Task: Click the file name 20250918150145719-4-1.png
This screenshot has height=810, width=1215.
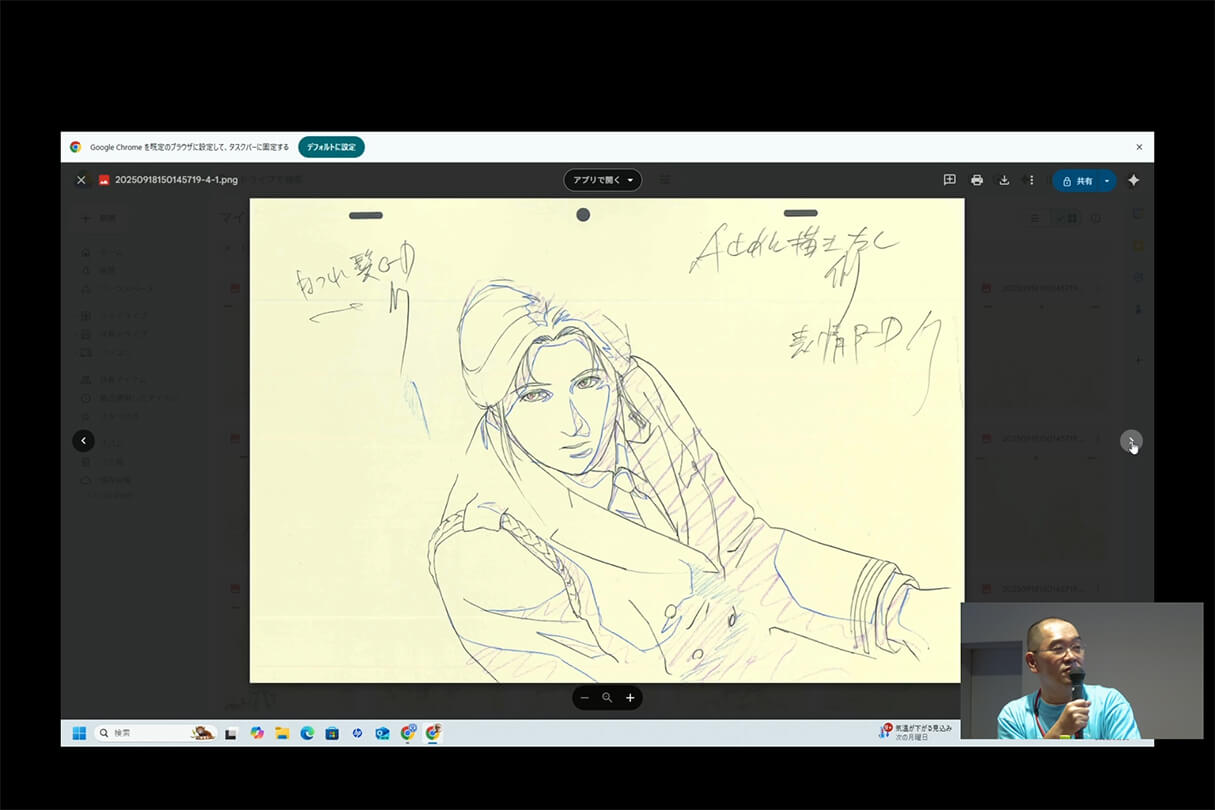Action: pos(176,180)
